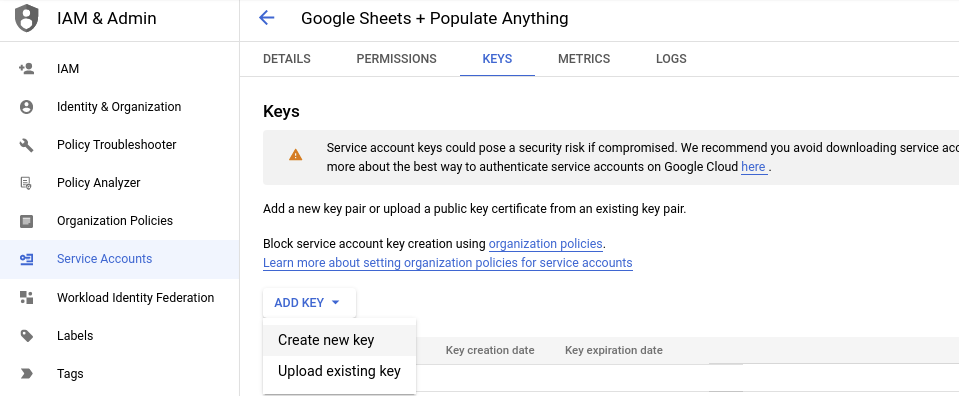Viewport: 959px width, 396px height.
Task: Click the back arrow beside the service account name
Action: pyautogui.click(x=267, y=18)
